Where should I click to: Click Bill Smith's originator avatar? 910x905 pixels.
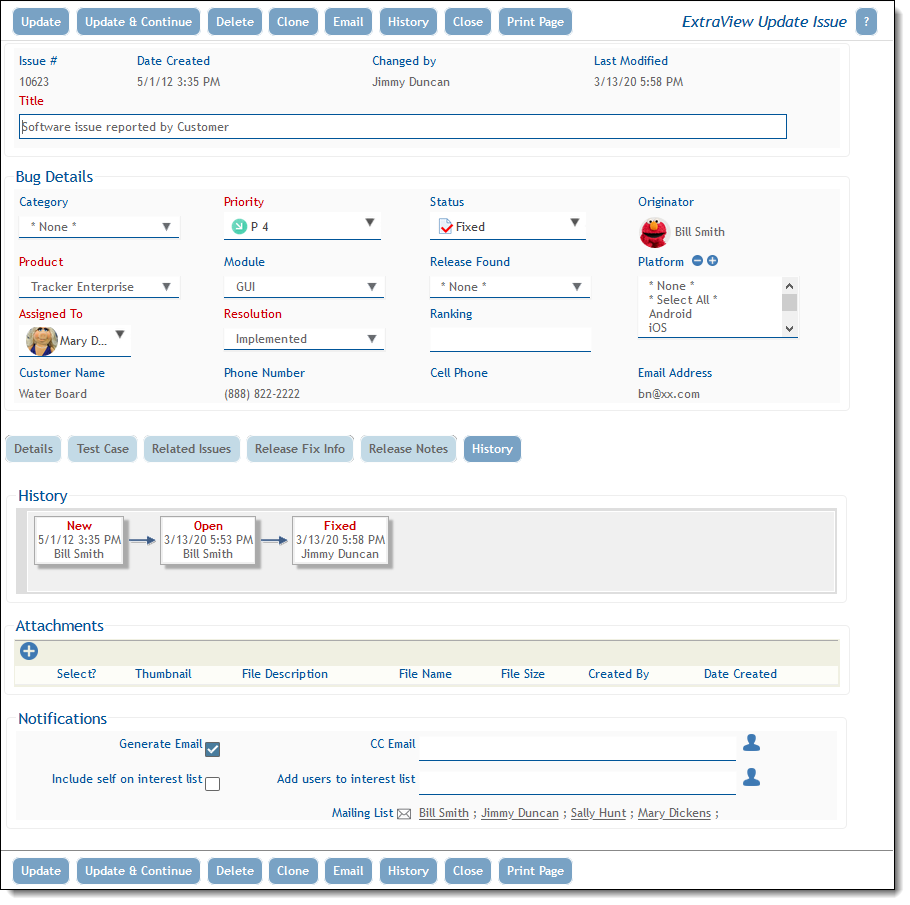(x=654, y=232)
